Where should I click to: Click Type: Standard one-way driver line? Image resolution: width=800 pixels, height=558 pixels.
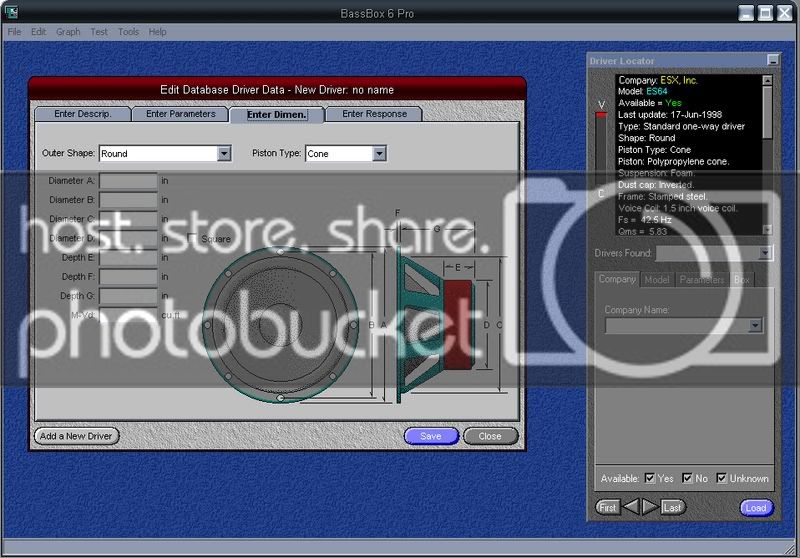[681, 126]
